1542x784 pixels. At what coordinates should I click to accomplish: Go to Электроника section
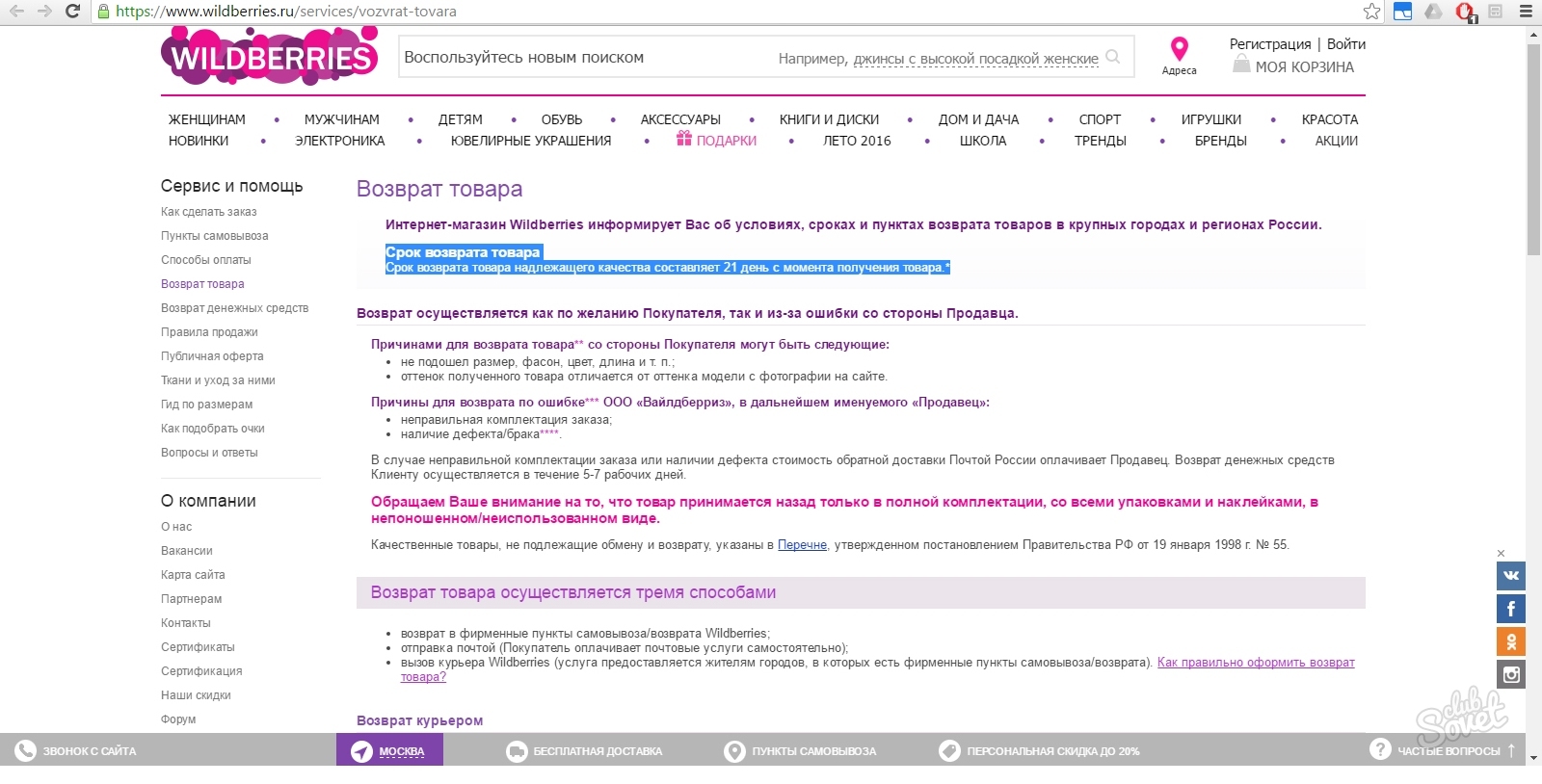coord(340,141)
